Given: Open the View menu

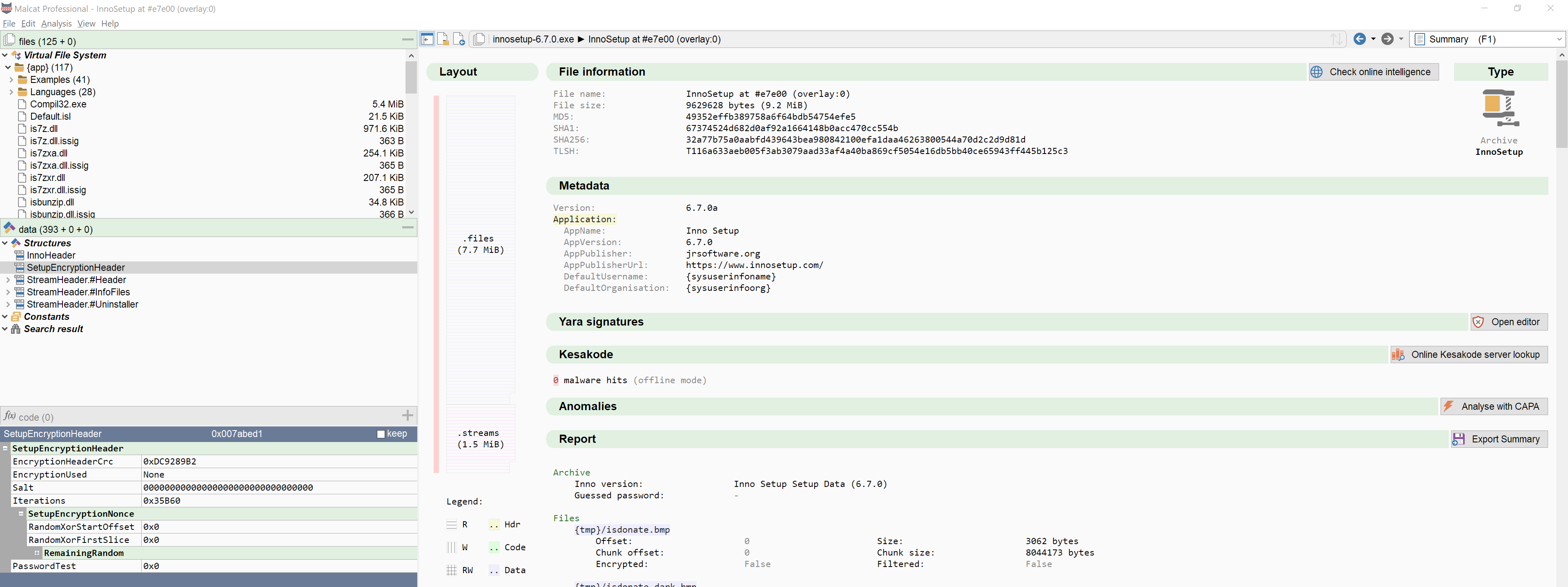Looking at the screenshot, I should (86, 24).
